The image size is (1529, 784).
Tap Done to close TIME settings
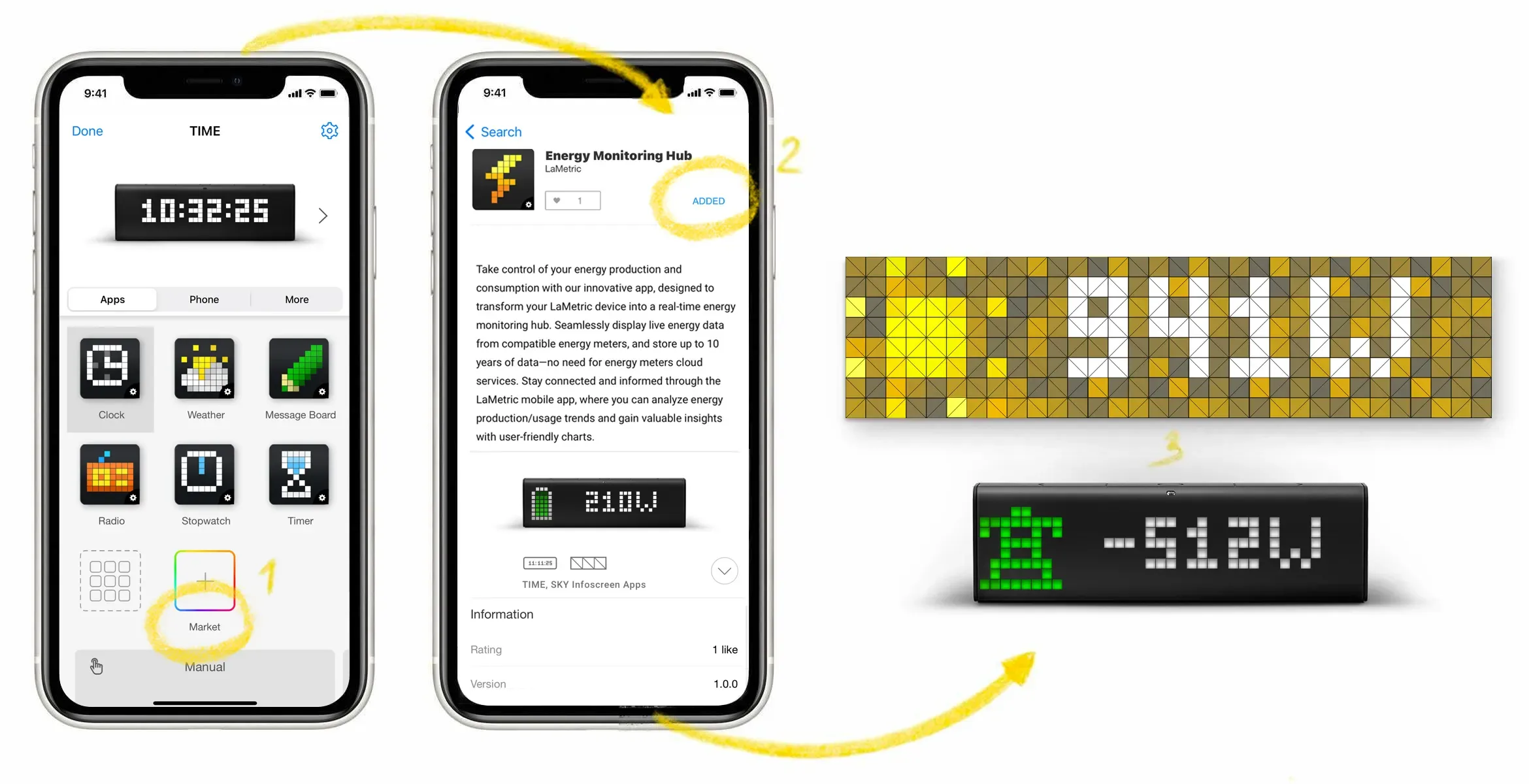(87, 131)
